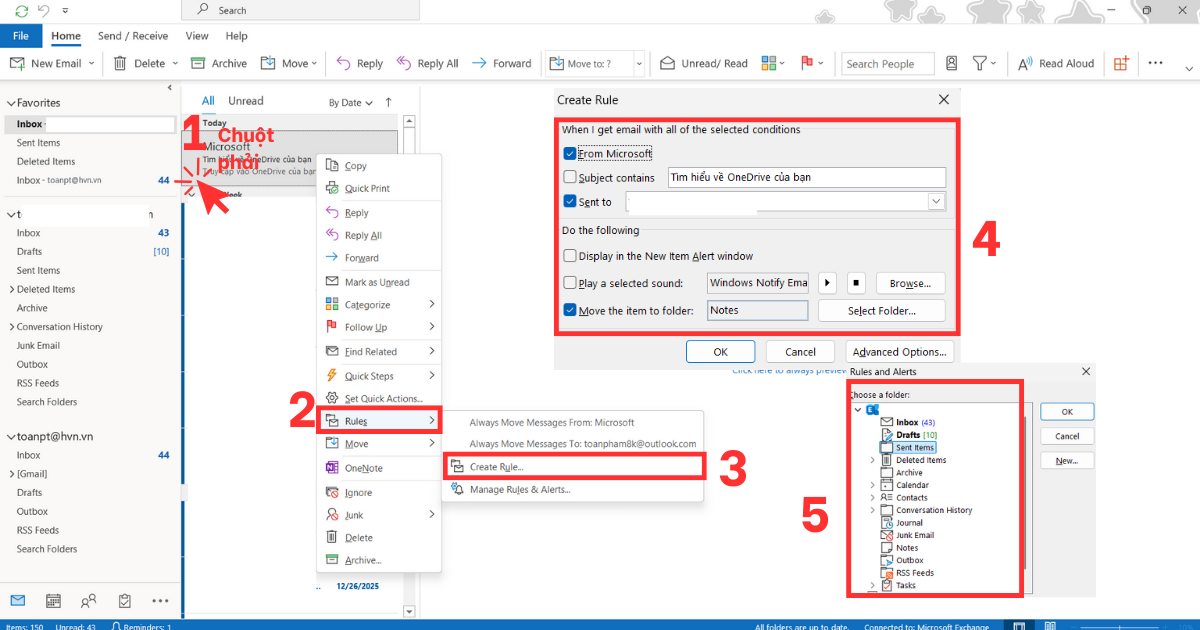The width and height of the screenshot is (1200, 630).
Task: Open the Tasks navigation icon
Action: pyautogui.click(x=124, y=601)
